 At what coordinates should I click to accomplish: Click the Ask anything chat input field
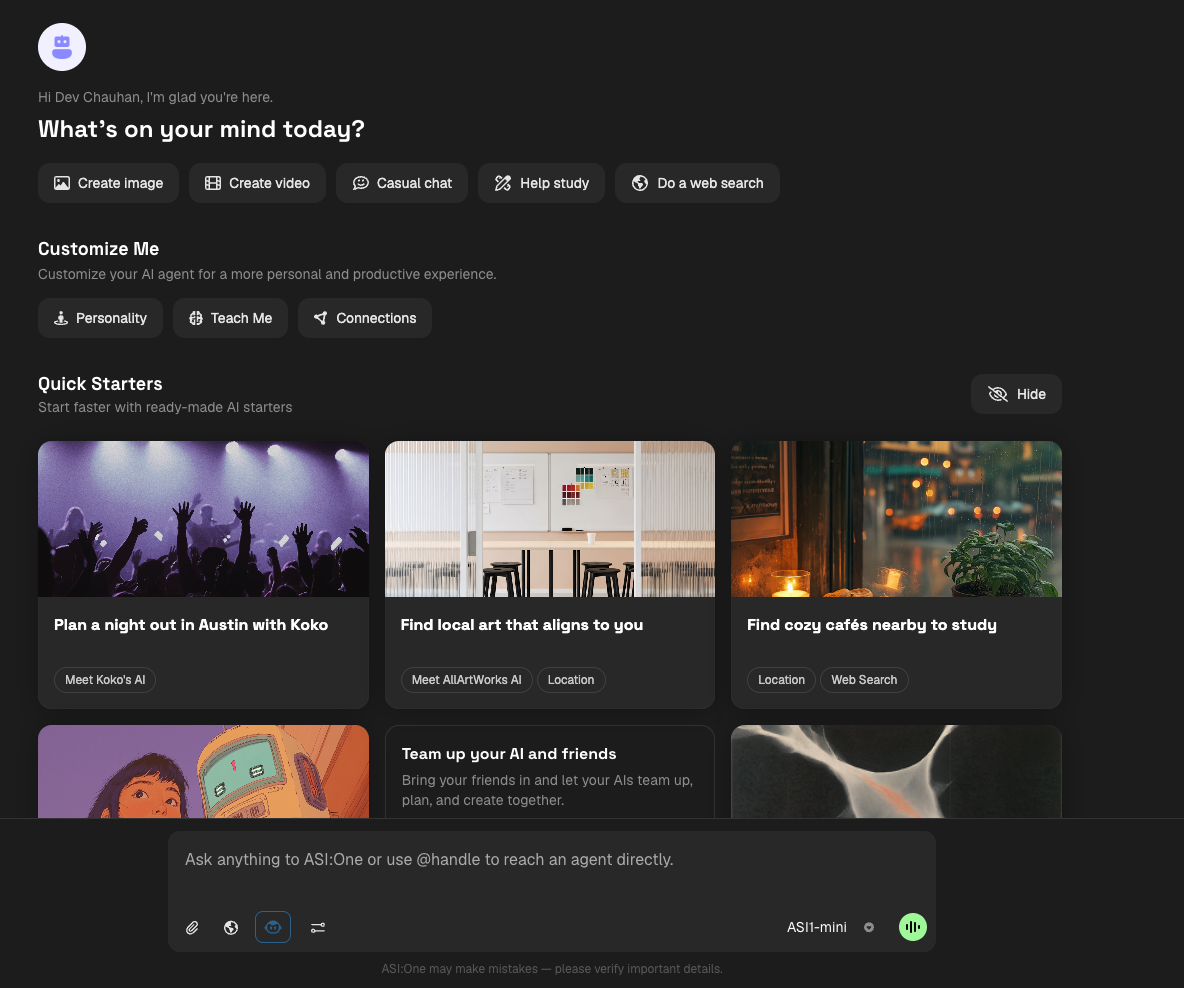click(x=551, y=860)
